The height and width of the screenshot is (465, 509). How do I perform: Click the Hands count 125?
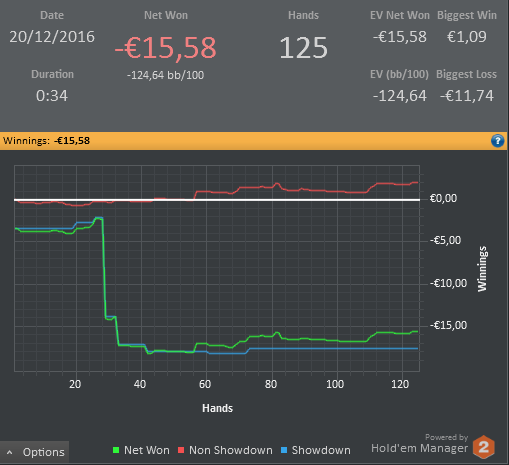(x=303, y=48)
